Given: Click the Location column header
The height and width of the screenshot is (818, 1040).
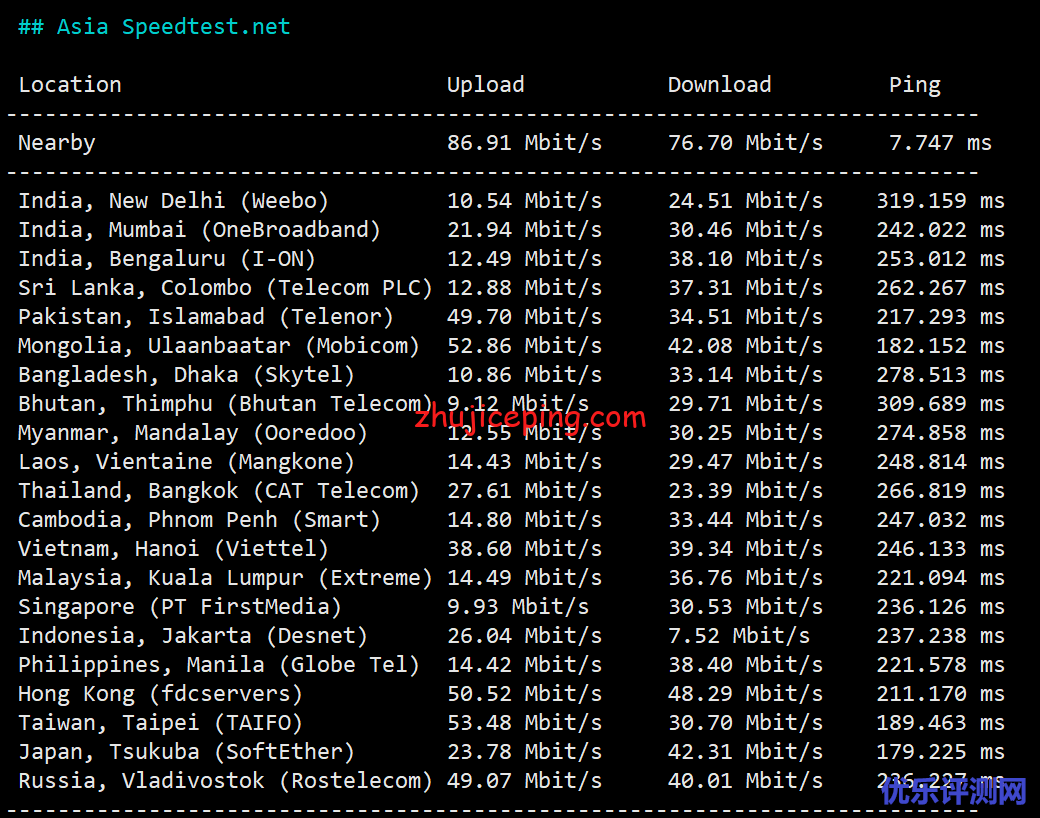Looking at the screenshot, I should click(x=70, y=85).
